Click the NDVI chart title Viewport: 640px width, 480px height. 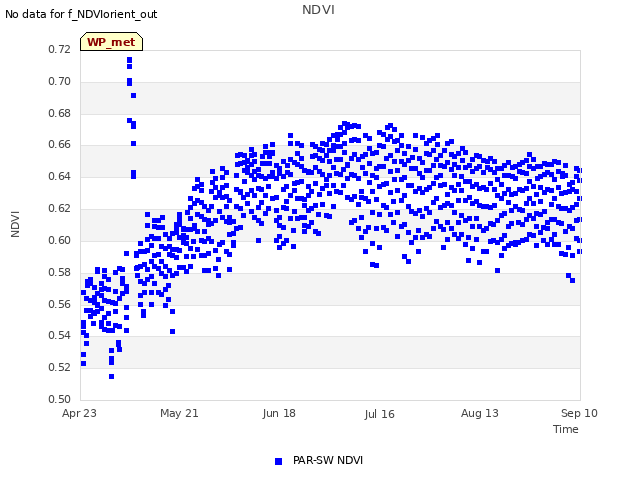coord(318,10)
